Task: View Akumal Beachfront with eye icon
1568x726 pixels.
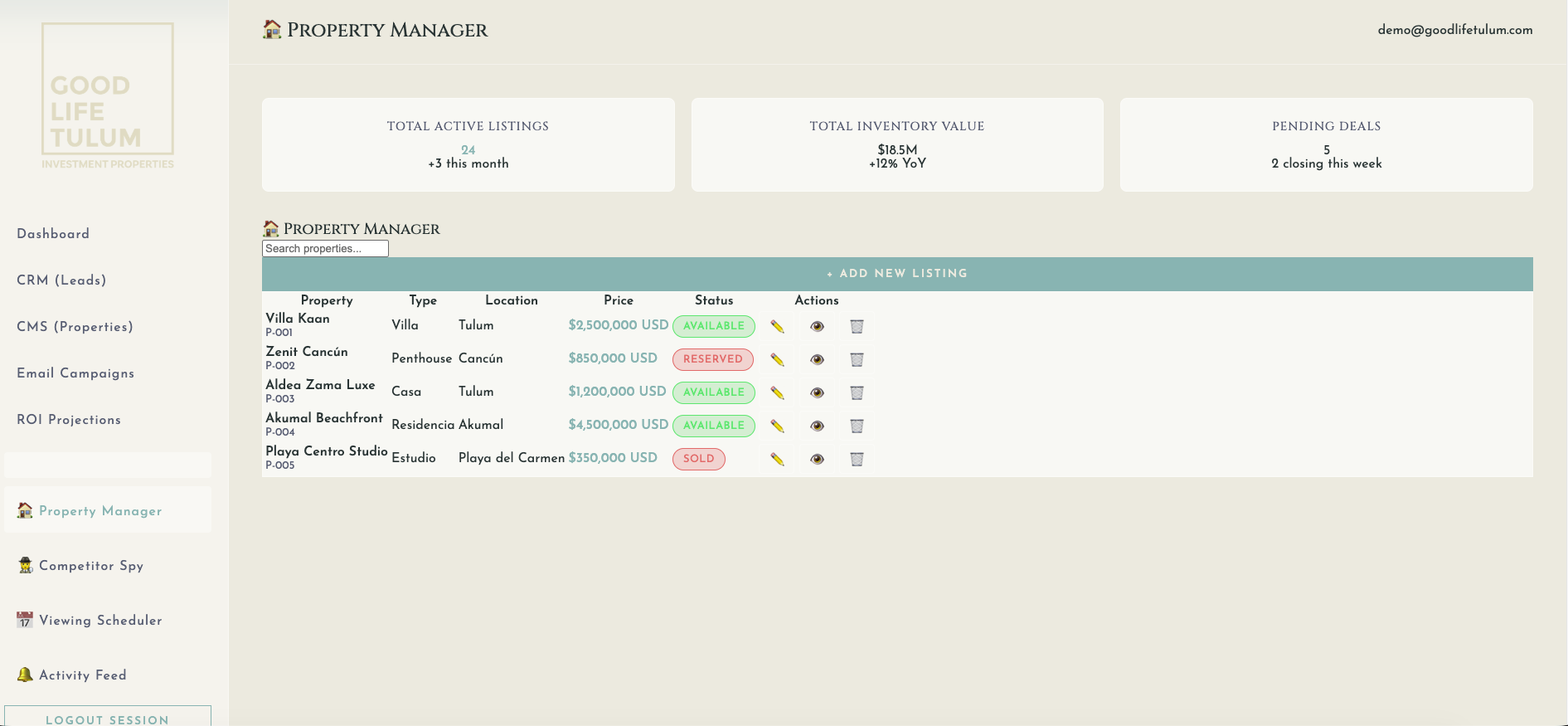Action: (x=817, y=426)
